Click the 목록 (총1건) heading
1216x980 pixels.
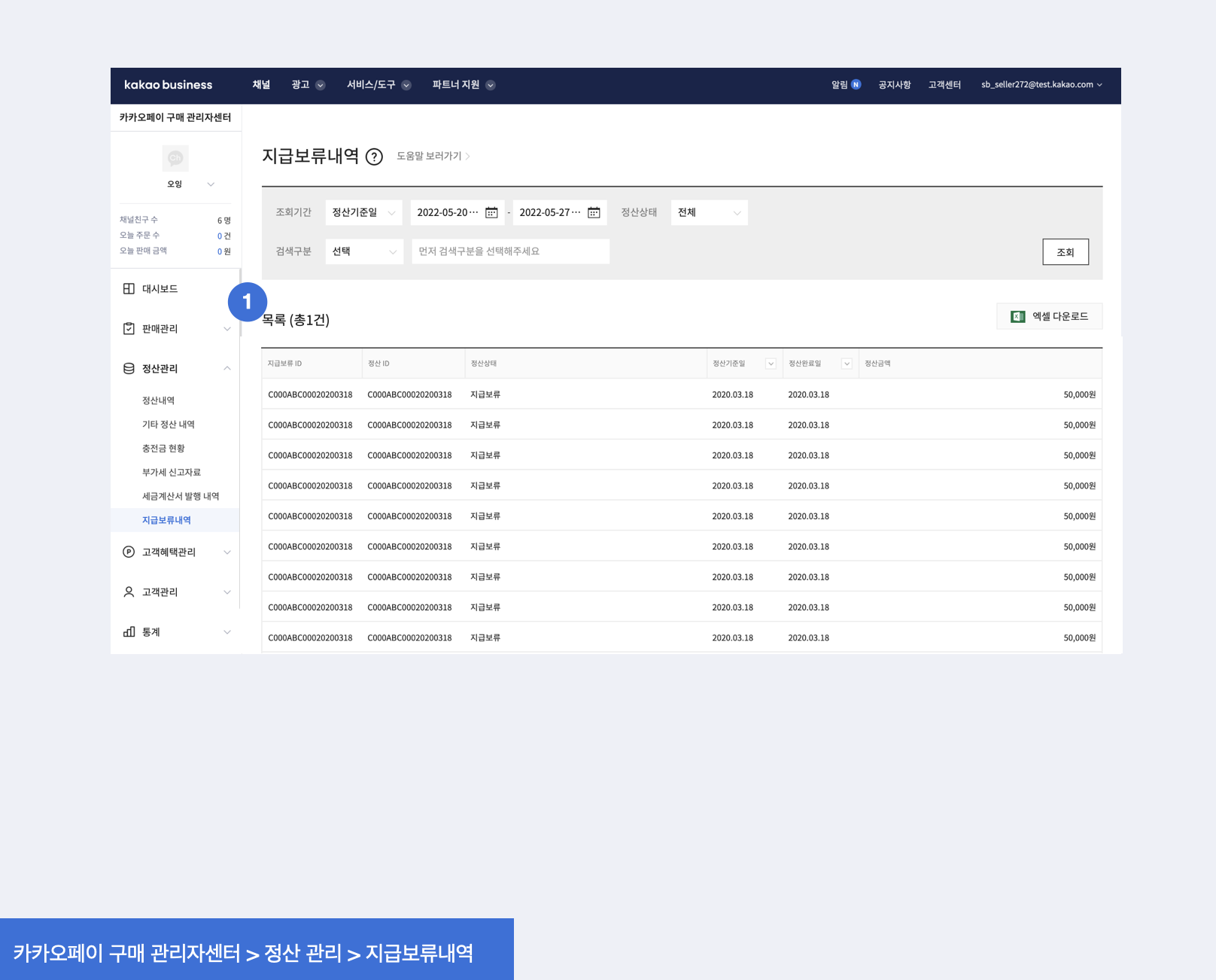(296, 321)
